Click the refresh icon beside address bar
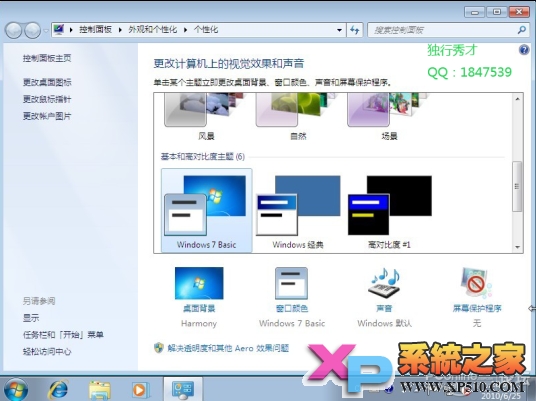 pos(354,30)
